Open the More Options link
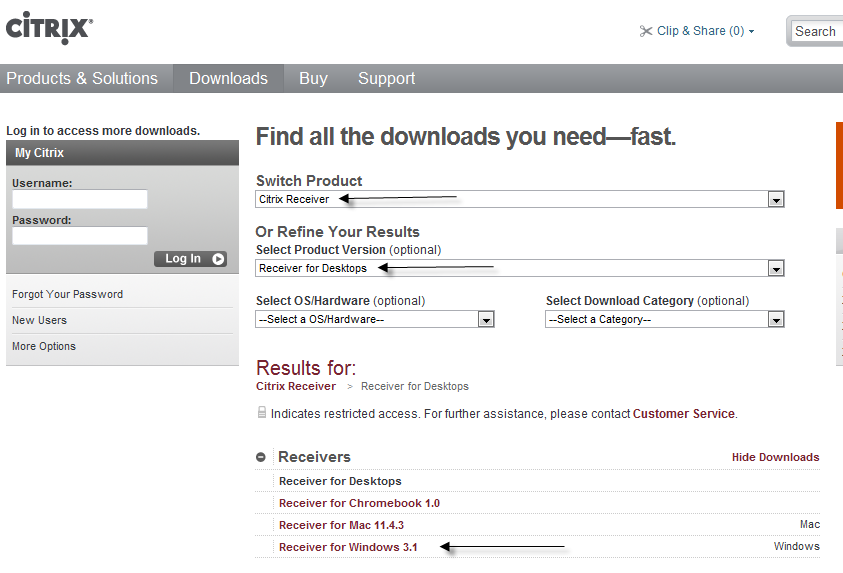This screenshot has width=843, height=573. [44, 347]
